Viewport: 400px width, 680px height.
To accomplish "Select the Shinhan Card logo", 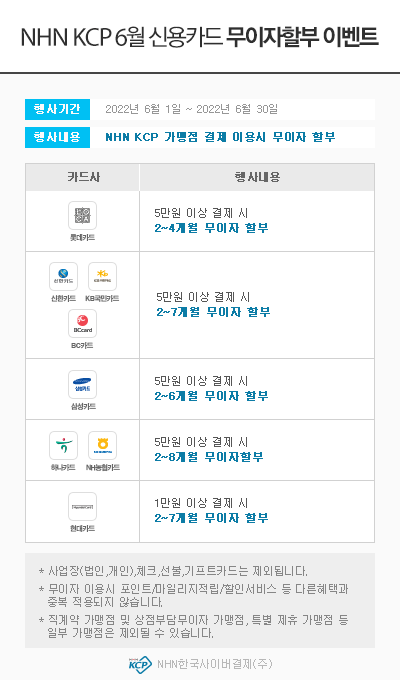I will [63, 276].
